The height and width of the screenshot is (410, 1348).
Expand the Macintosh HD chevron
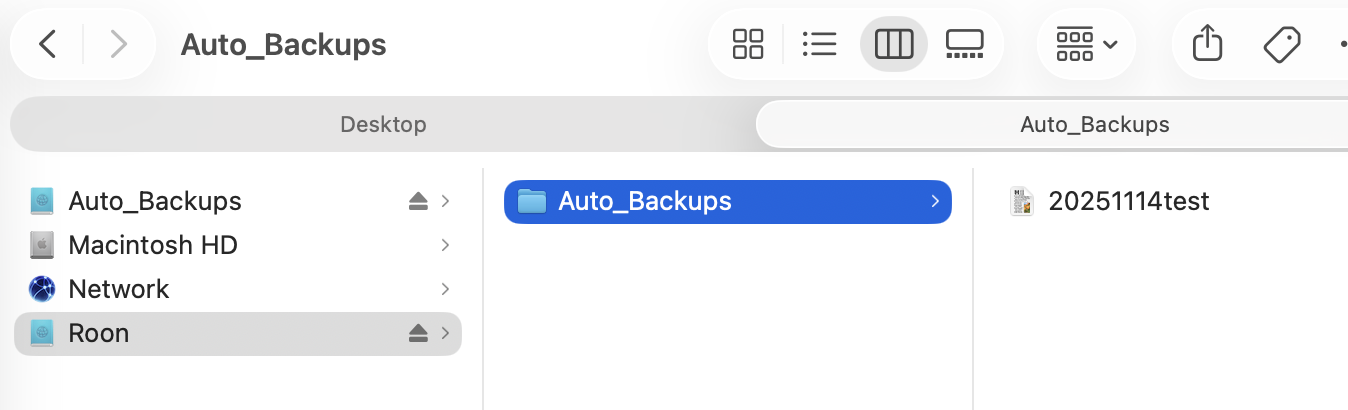pyautogui.click(x=445, y=245)
